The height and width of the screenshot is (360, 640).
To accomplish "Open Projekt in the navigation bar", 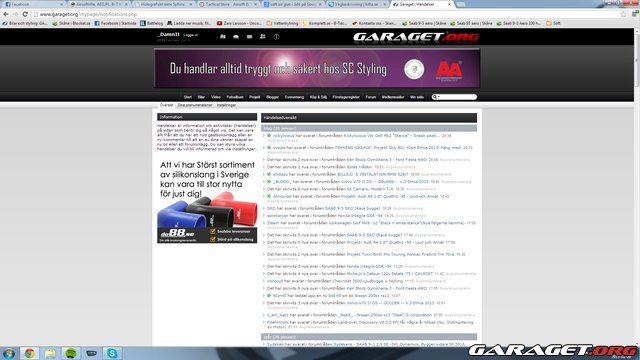I will (255, 97).
